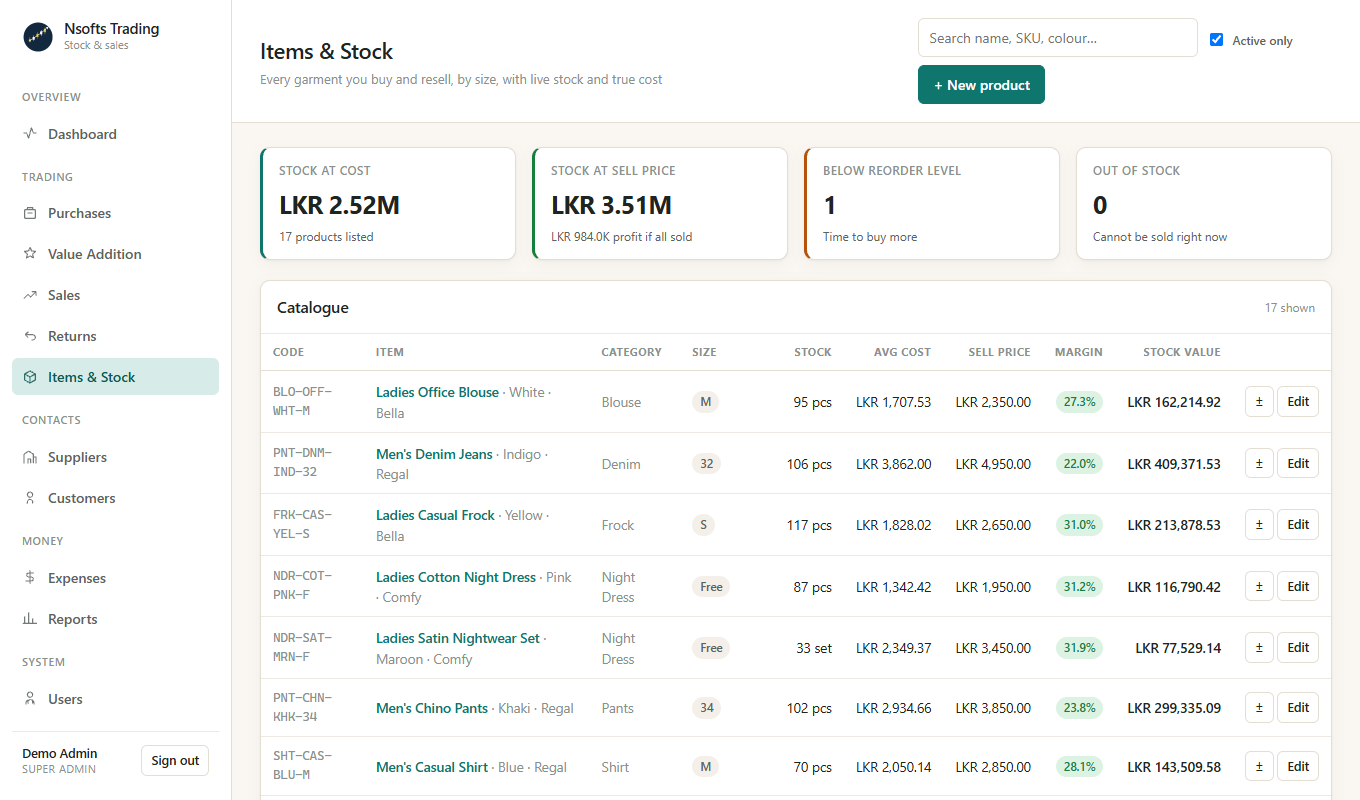Click the Expenses dollar icon
This screenshot has height=800, width=1360.
30,578
